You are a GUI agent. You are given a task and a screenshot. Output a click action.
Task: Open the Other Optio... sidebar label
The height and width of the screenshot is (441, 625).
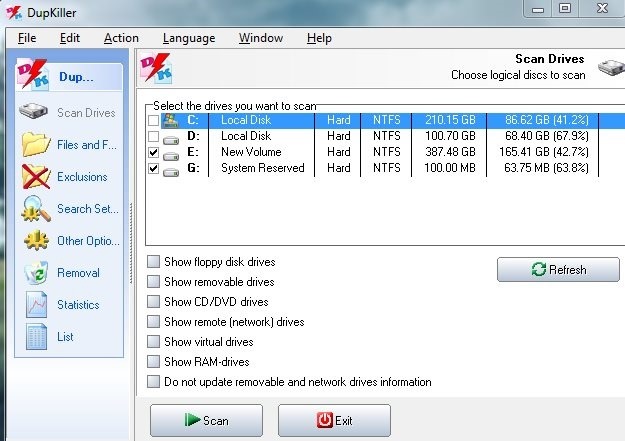[x=88, y=241]
